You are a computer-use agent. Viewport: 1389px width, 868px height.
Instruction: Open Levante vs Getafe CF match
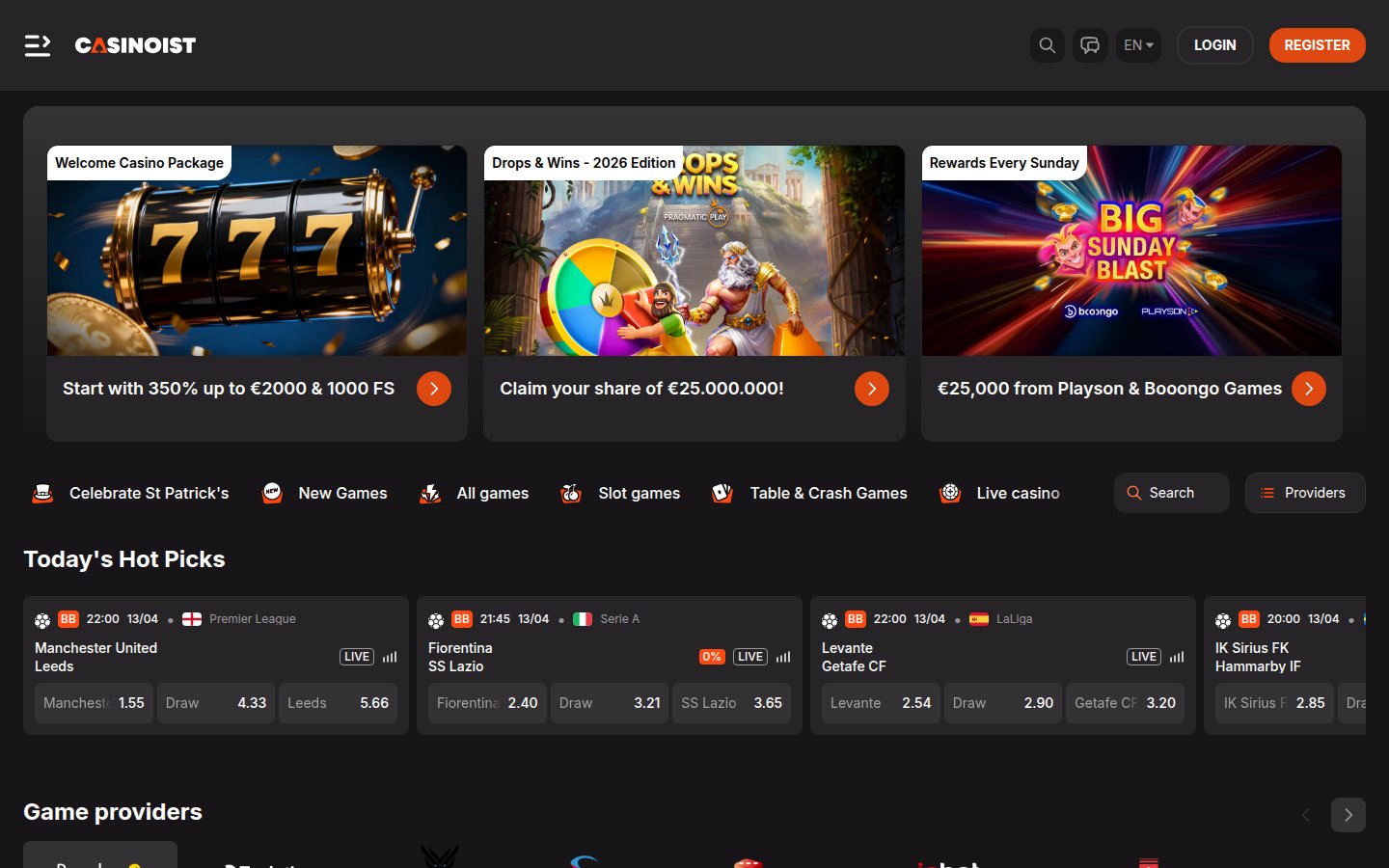[x=854, y=657]
